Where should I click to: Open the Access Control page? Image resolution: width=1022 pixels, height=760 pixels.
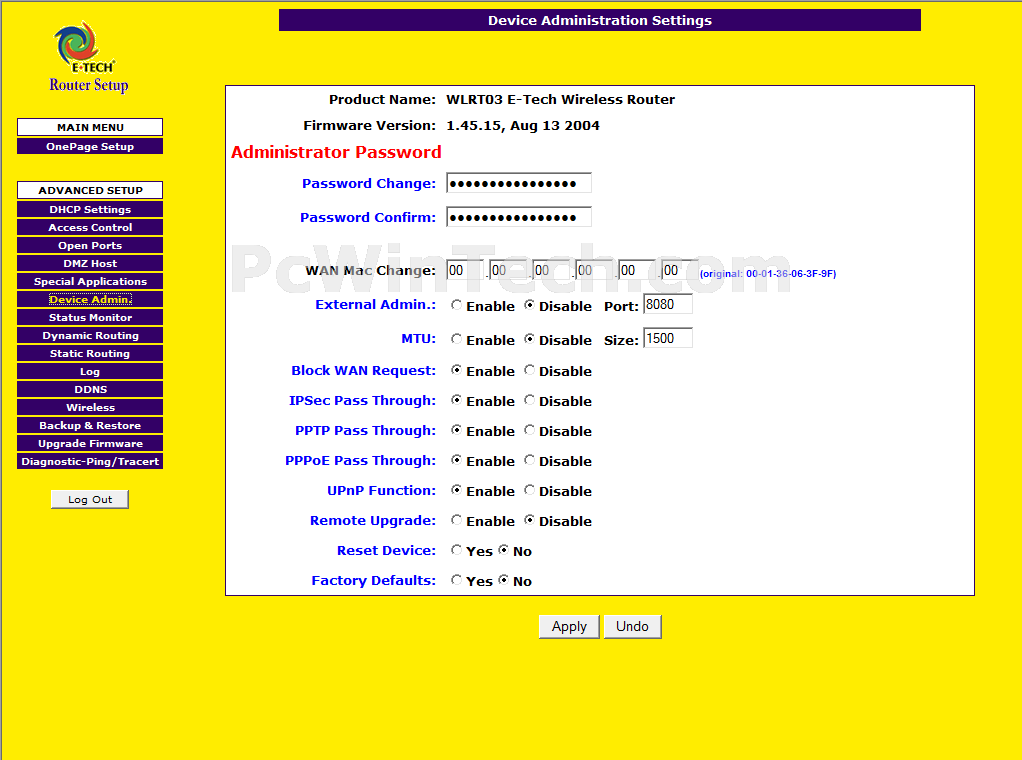tap(90, 227)
